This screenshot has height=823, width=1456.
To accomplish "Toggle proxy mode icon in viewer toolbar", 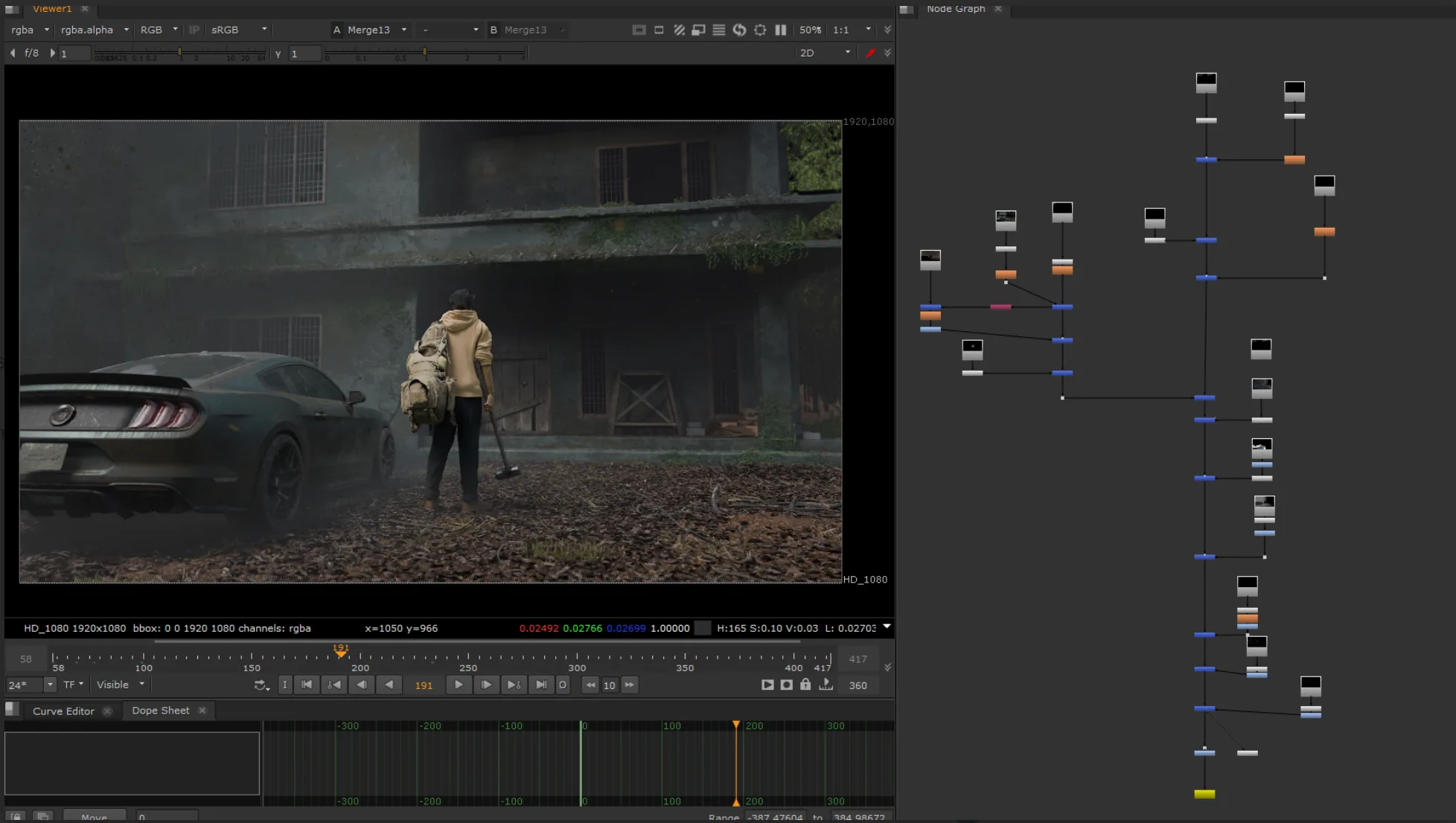I will [x=698, y=30].
